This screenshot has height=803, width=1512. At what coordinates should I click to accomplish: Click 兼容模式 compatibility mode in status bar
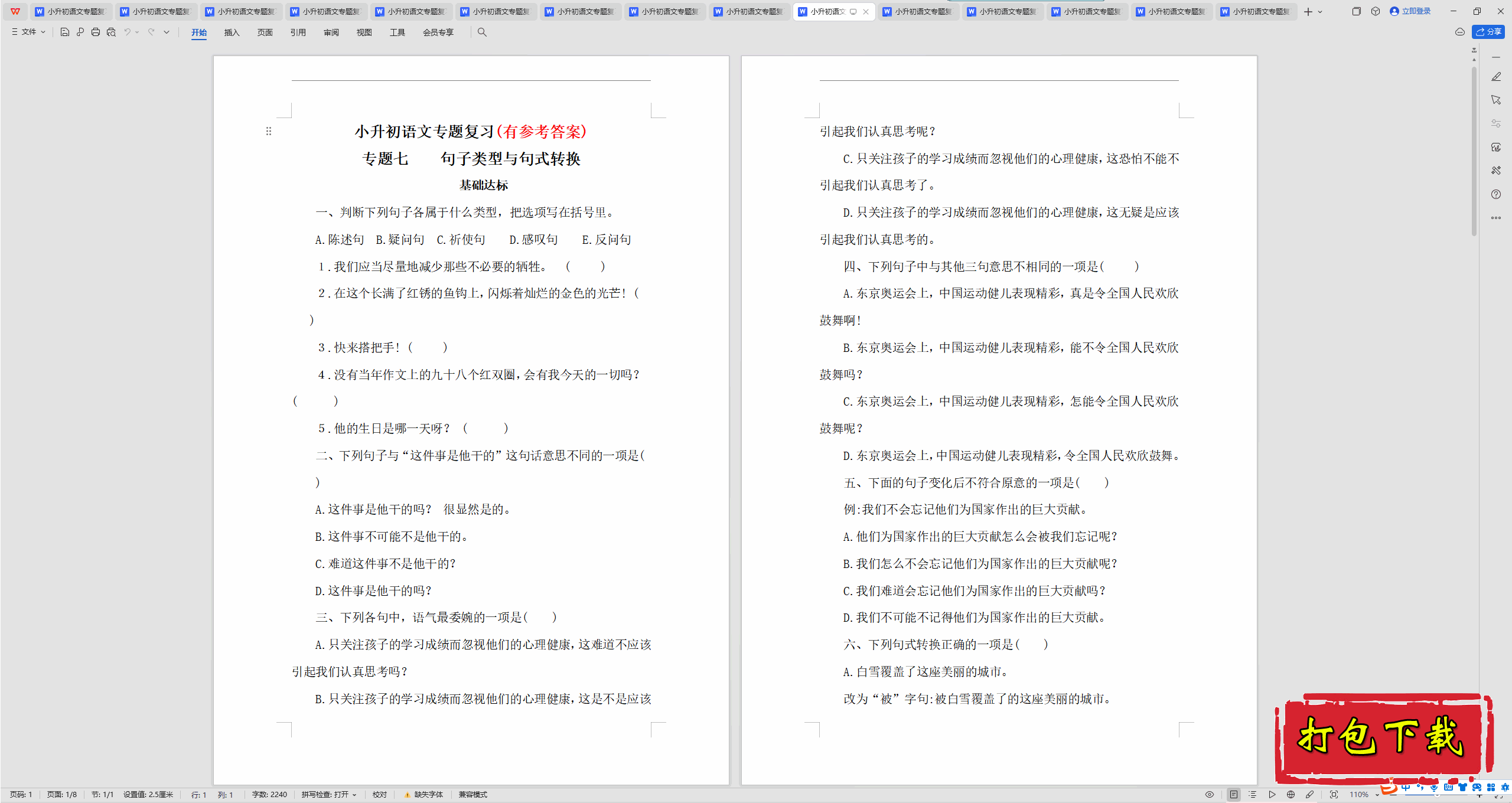[x=473, y=795]
